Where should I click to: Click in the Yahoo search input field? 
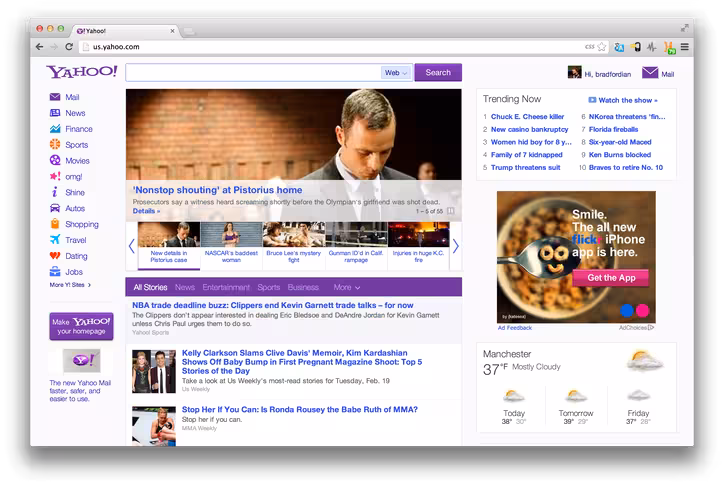pyautogui.click(x=253, y=72)
